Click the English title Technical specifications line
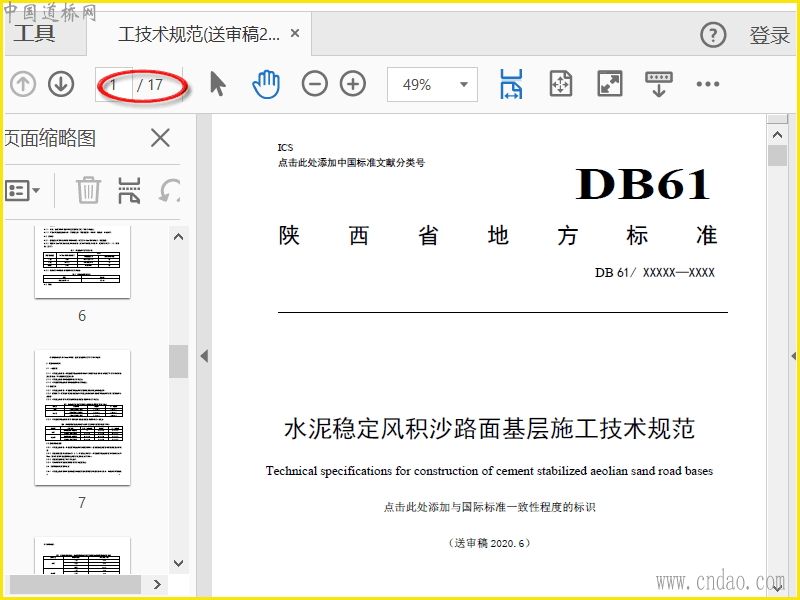This screenshot has height=600, width=800. pyautogui.click(x=489, y=471)
